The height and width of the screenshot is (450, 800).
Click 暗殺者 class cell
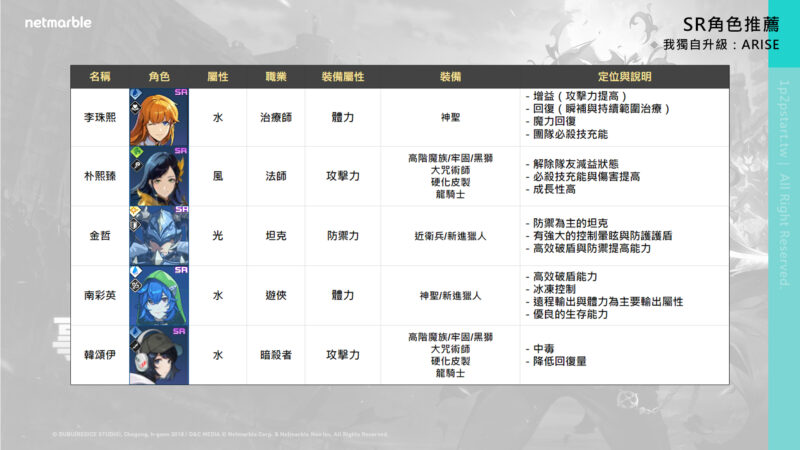276,355
